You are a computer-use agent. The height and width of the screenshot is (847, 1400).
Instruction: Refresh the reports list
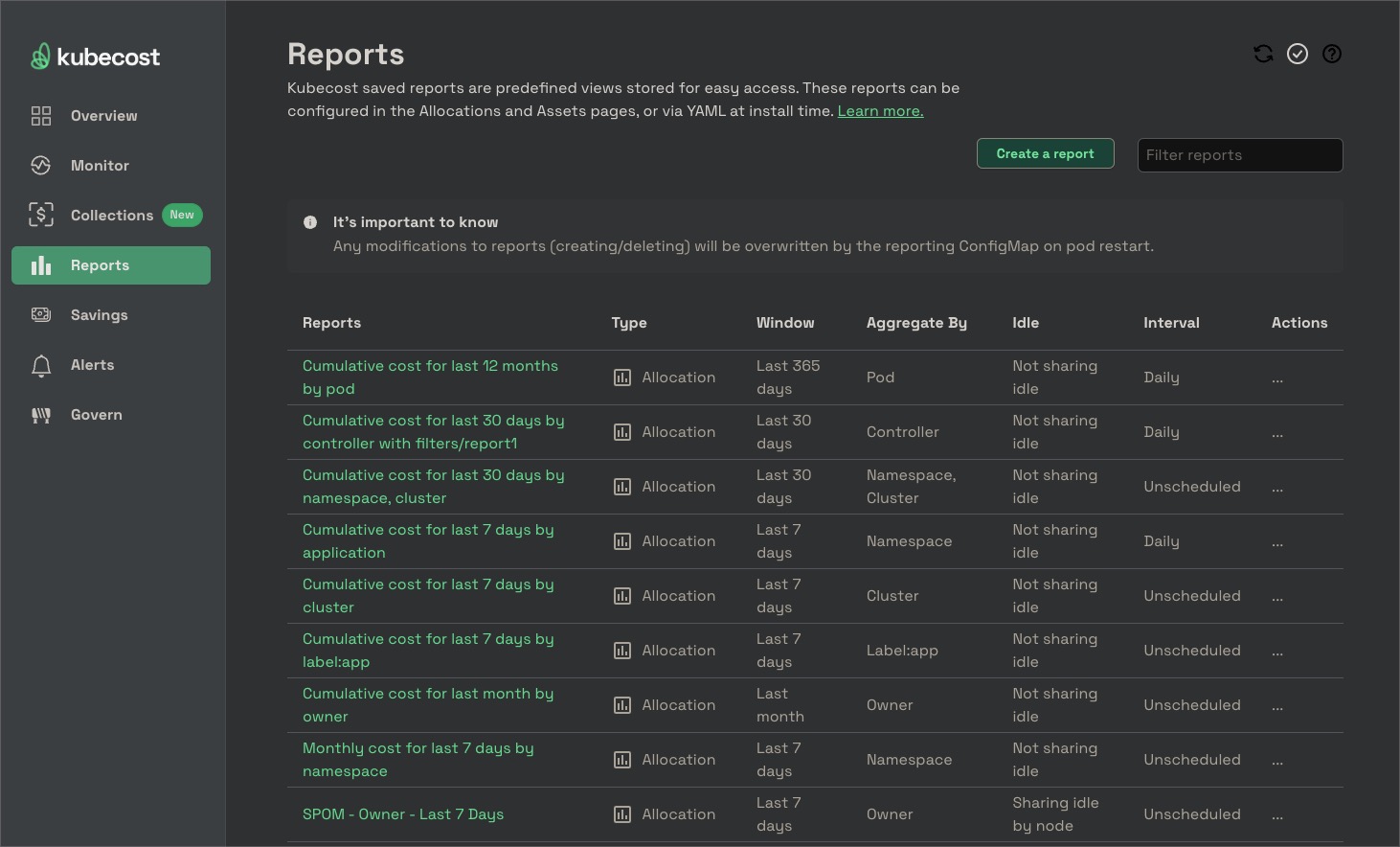(1263, 54)
